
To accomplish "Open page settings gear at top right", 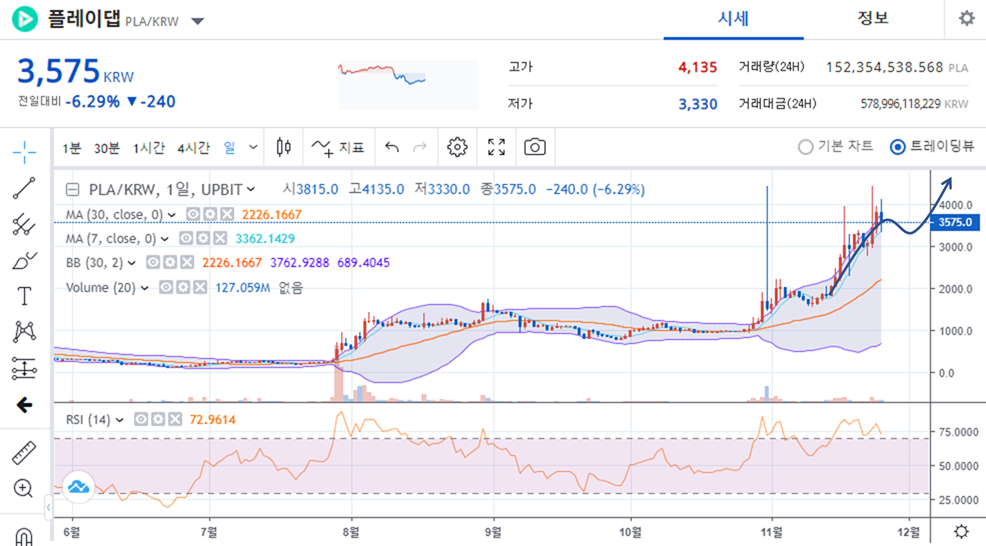I will (967, 18).
